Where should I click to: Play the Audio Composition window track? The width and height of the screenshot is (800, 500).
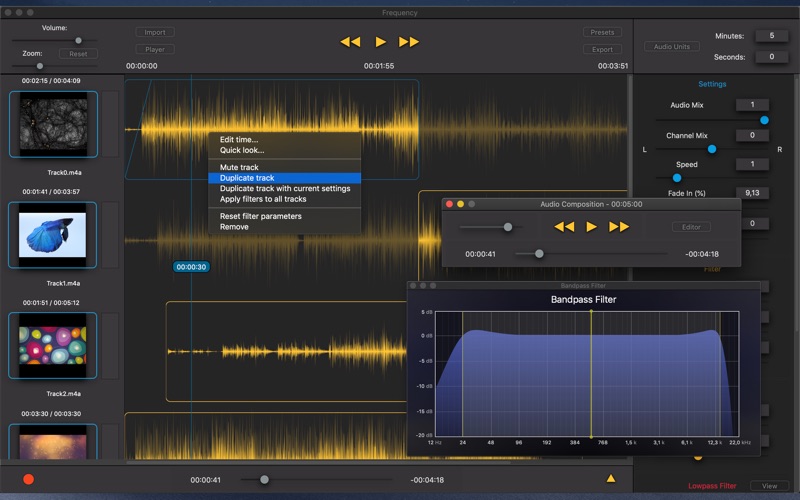(591, 227)
